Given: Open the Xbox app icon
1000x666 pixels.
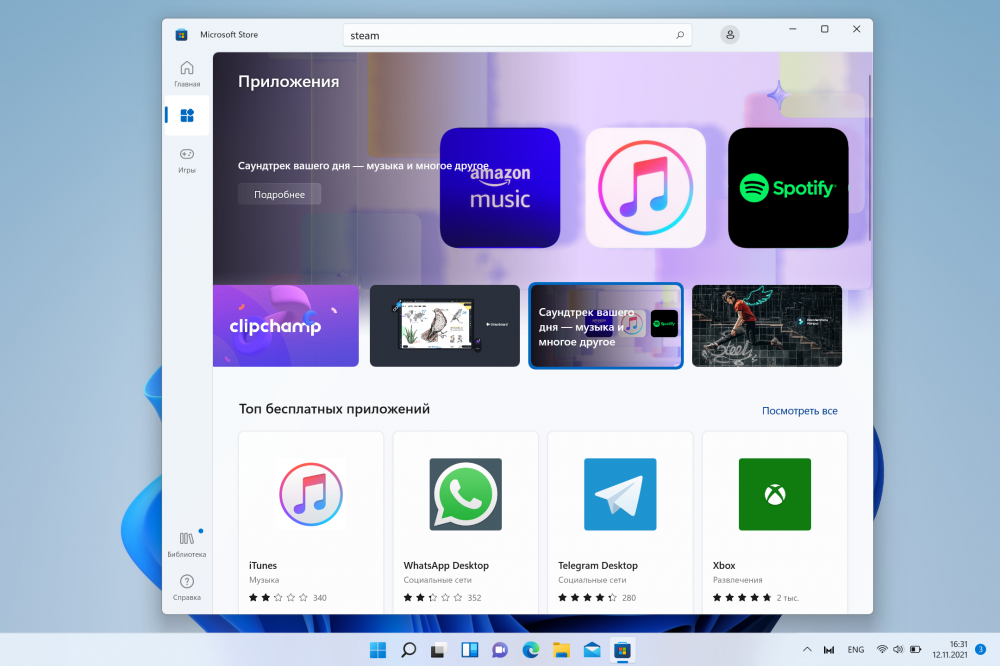Looking at the screenshot, I should click(775, 494).
